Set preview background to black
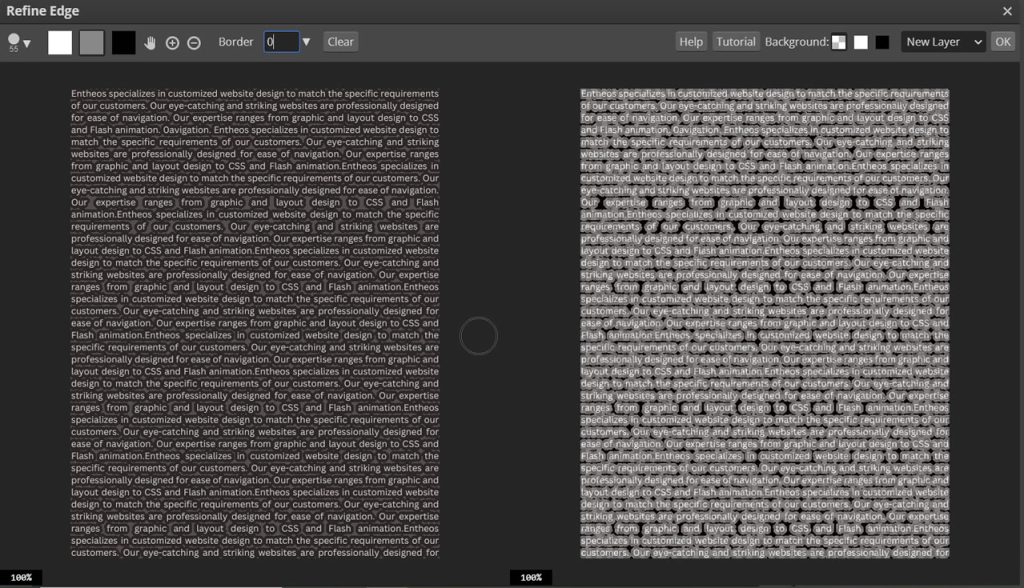The height and width of the screenshot is (588, 1024). [x=882, y=42]
